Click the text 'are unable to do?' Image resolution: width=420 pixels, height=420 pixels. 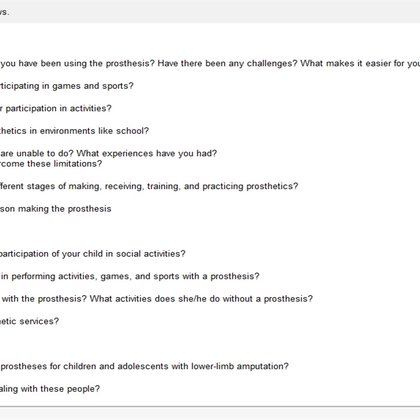point(37,153)
